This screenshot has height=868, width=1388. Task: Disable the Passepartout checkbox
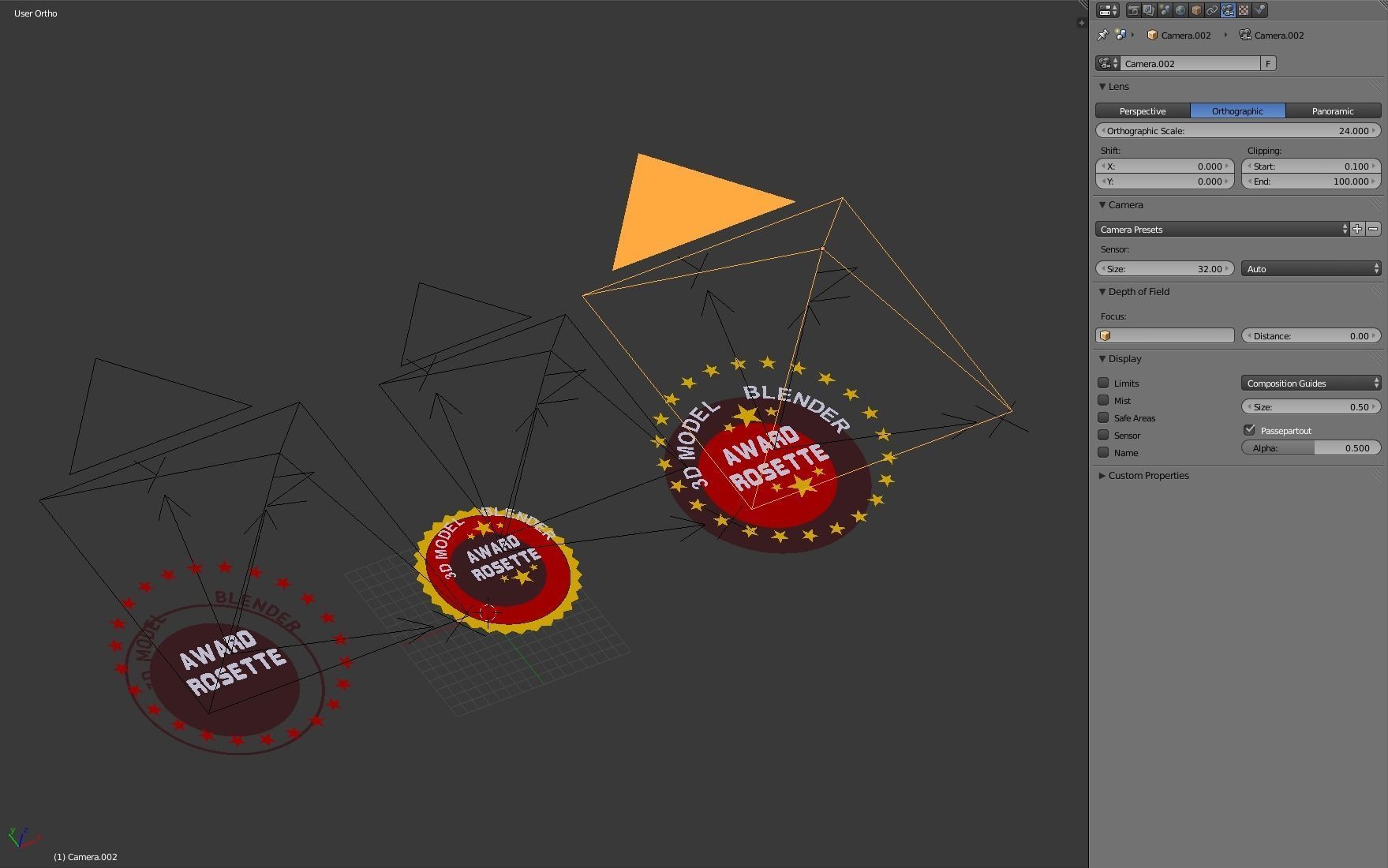pyautogui.click(x=1249, y=430)
